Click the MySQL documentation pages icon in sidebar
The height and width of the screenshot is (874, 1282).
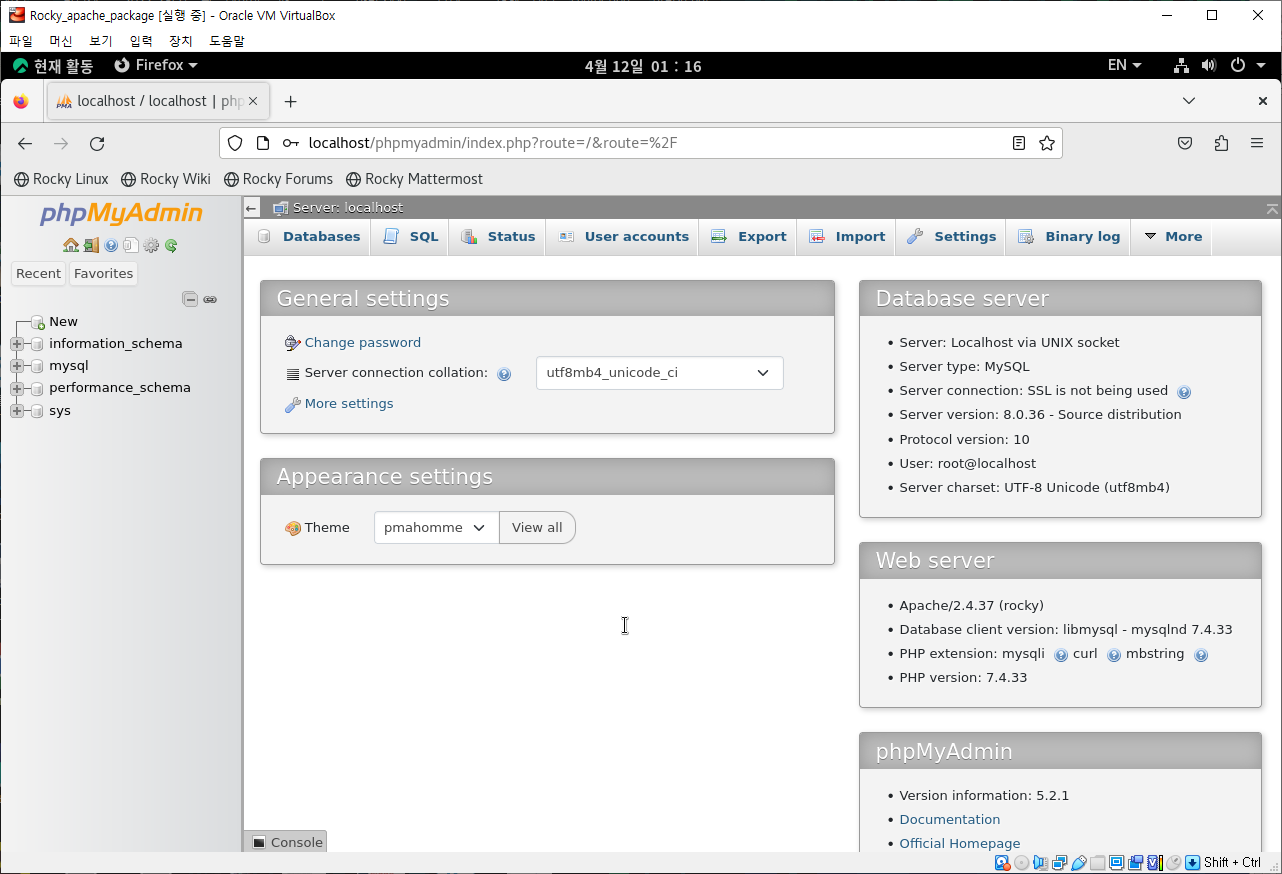coord(131,245)
